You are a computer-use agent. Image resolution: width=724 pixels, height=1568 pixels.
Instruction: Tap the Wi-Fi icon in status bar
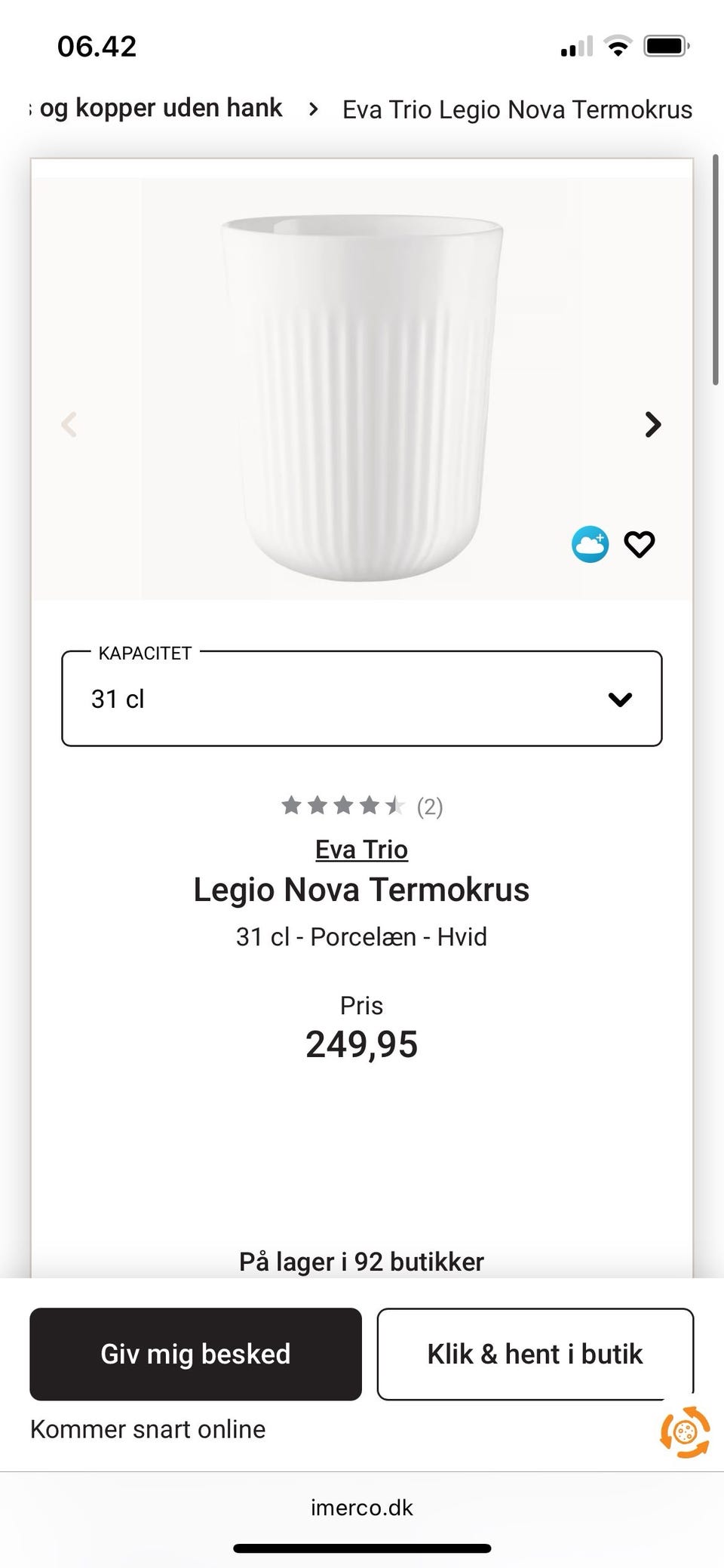(x=618, y=47)
